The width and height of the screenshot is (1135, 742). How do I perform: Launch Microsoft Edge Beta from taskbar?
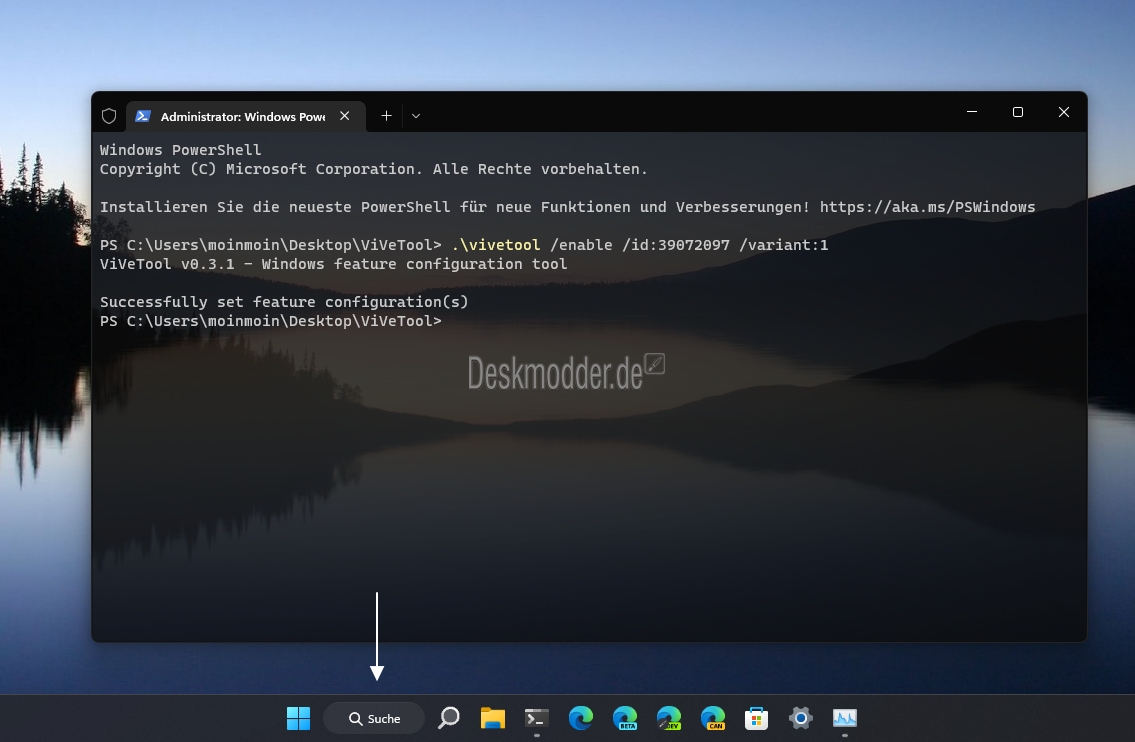pos(625,718)
